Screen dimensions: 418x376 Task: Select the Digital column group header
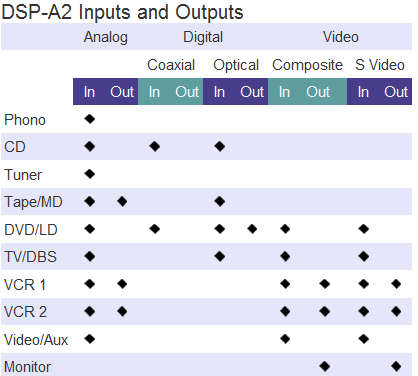pos(203,37)
